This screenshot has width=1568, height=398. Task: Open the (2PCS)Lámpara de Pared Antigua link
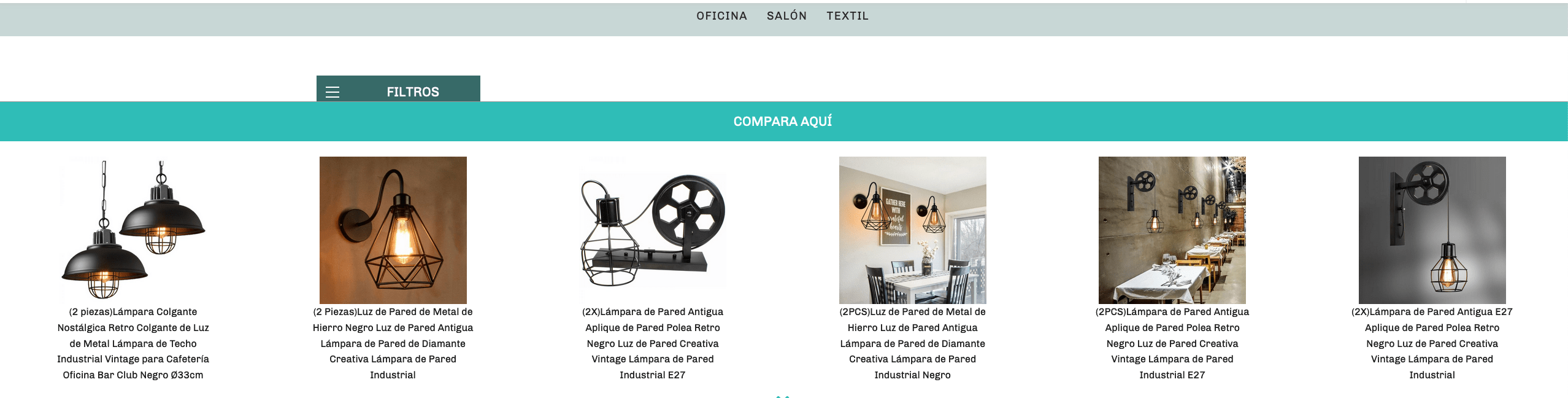[1172, 343]
